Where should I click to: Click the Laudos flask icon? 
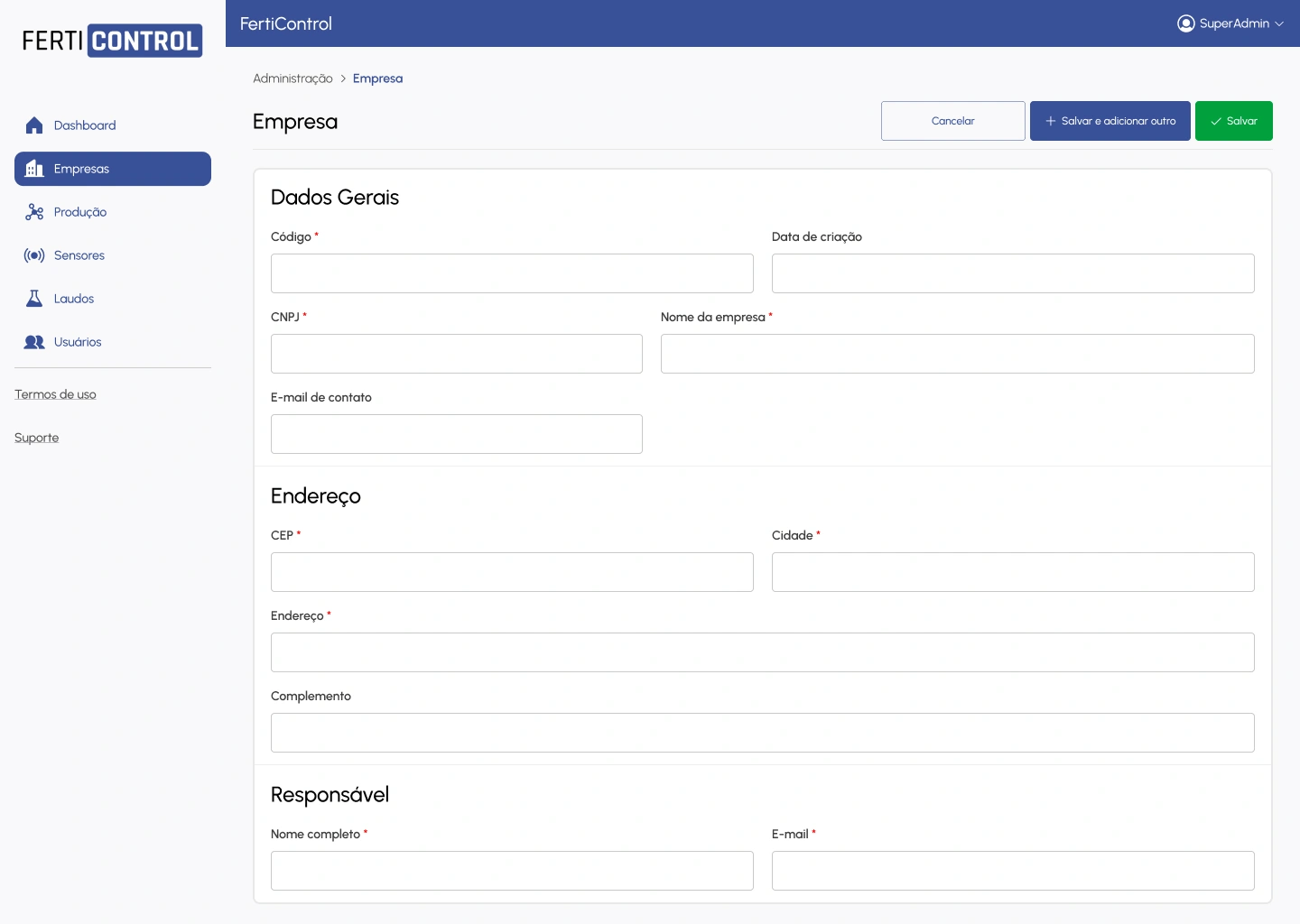tap(34, 299)
